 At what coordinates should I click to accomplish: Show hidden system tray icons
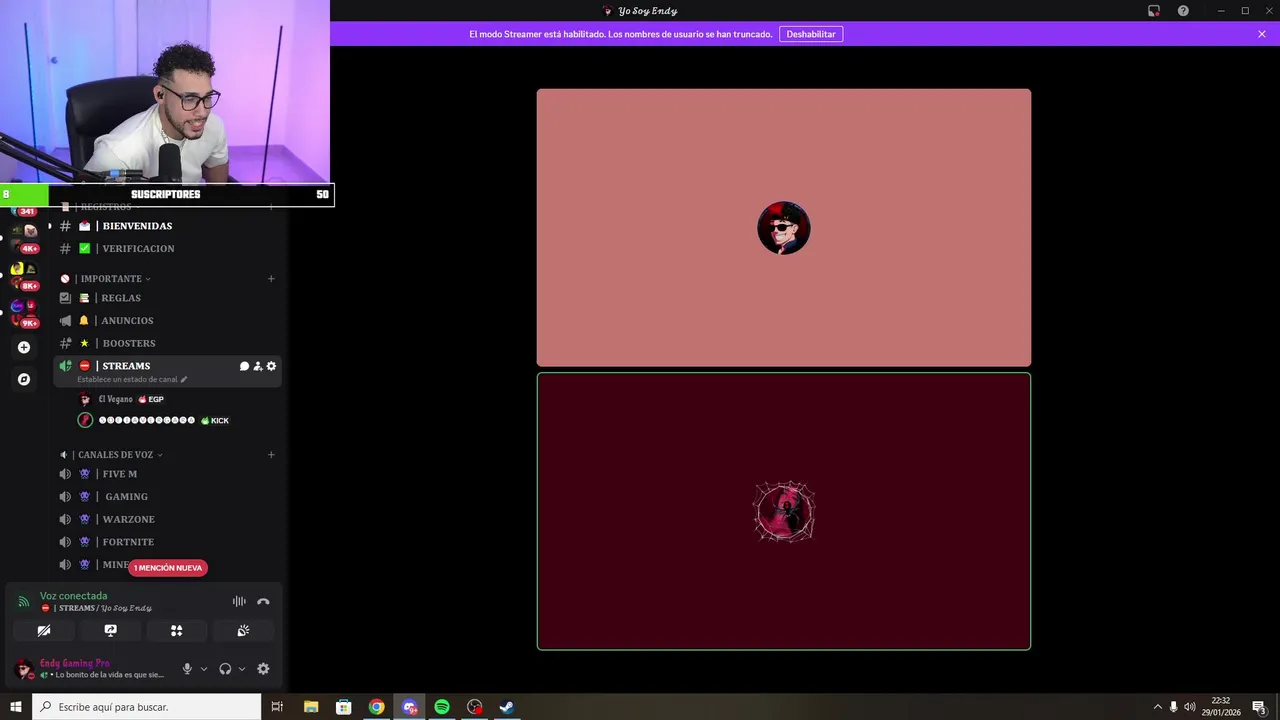1158,707
